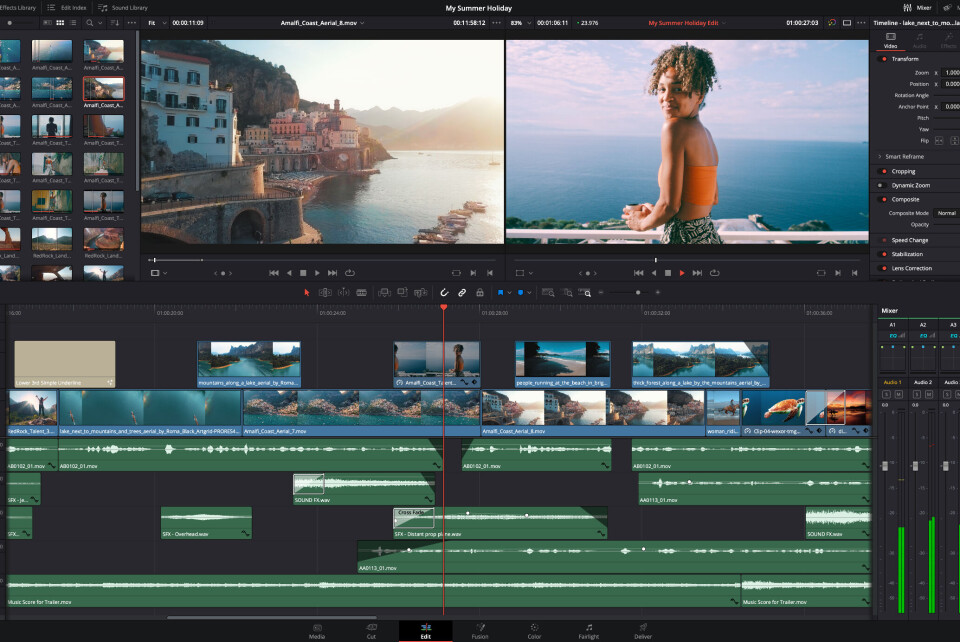
Task: Open the Composite Mode dropdown
Action: [946, 213]
